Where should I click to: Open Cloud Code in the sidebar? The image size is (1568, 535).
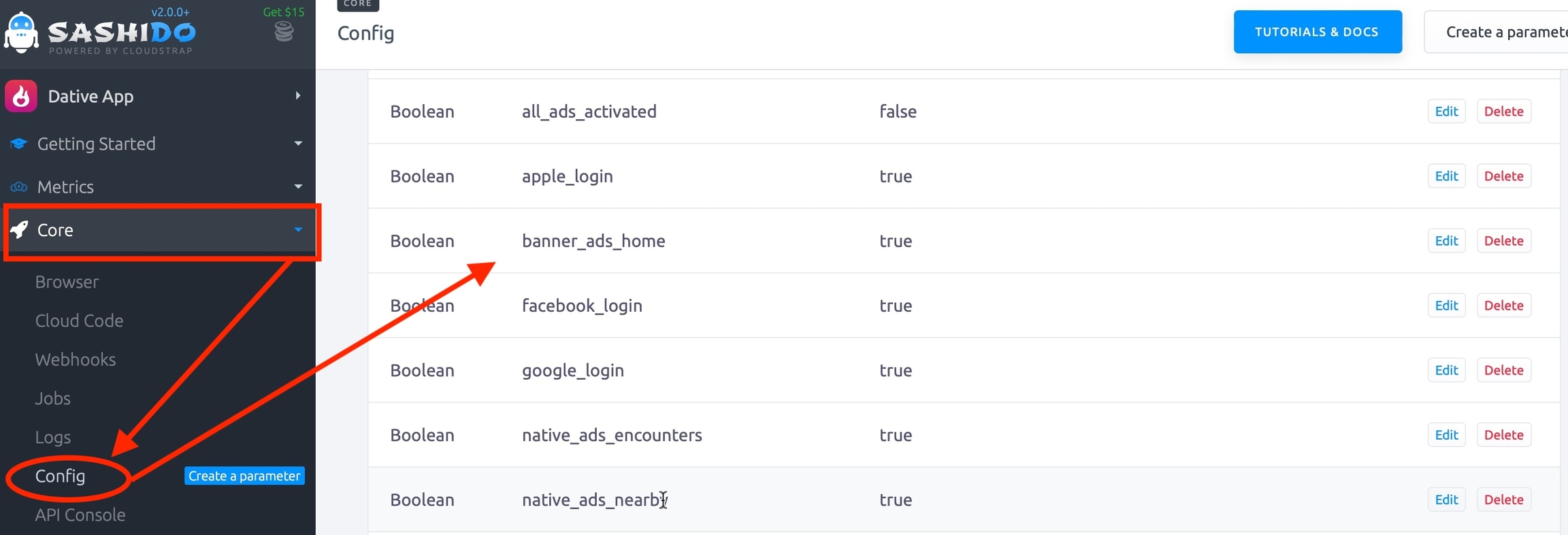click(79, 321)
